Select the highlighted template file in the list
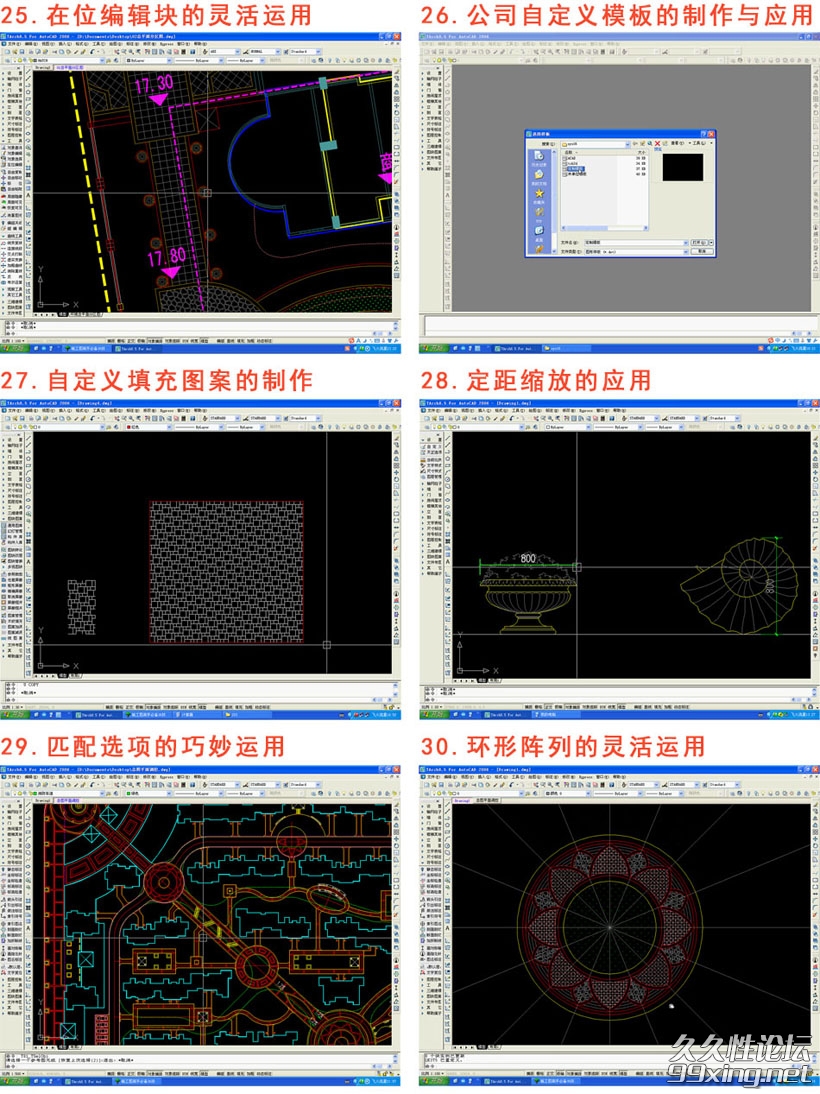Screen dimensions: 820x1094 [576, 168]
